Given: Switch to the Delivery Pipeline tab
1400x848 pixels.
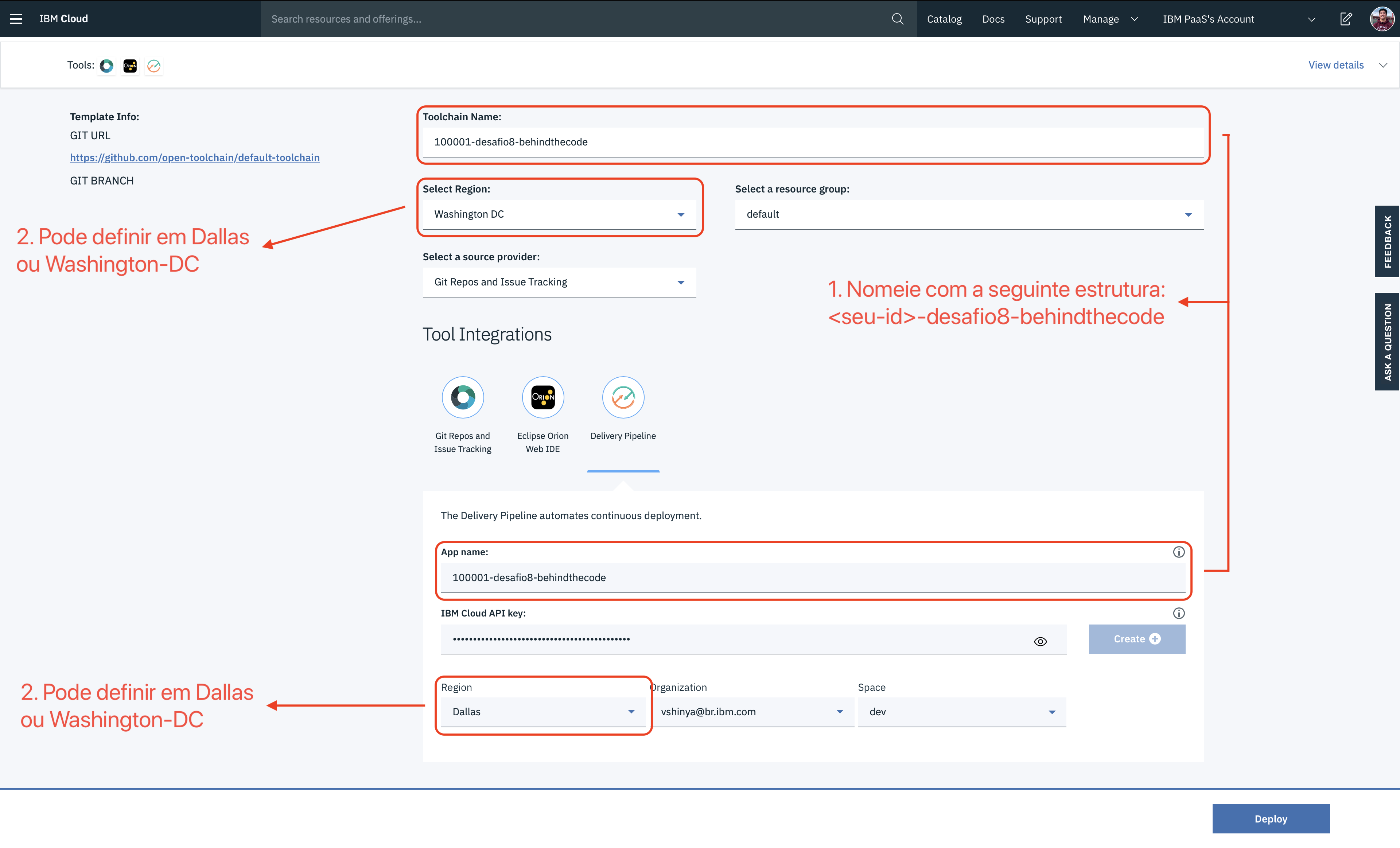Looking at the screenshot, I should pos(623,398).
